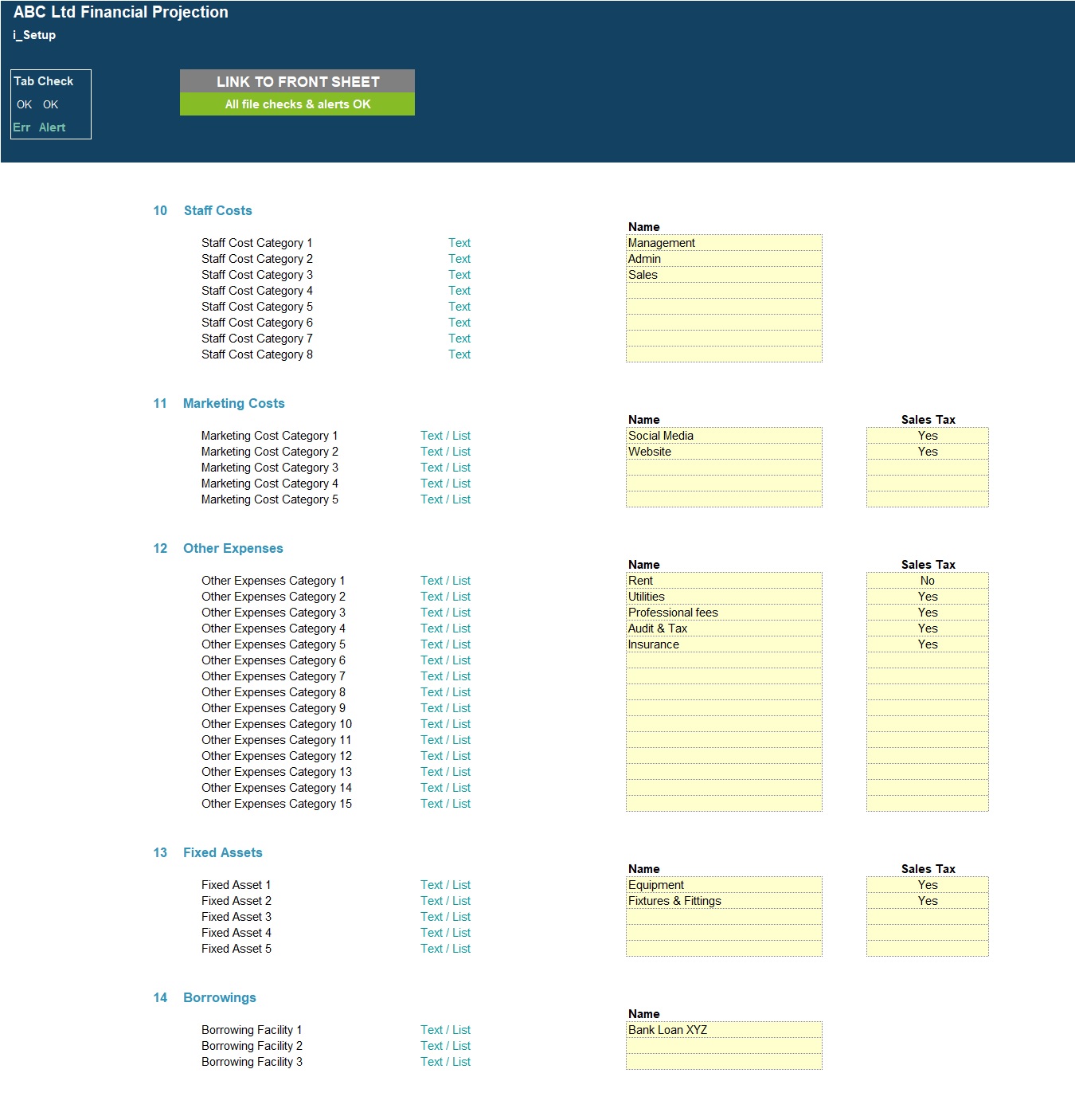Open Sales Tax cell for Marketing Cost Category 5
1075x1120 pixels.
click(928, 499)
